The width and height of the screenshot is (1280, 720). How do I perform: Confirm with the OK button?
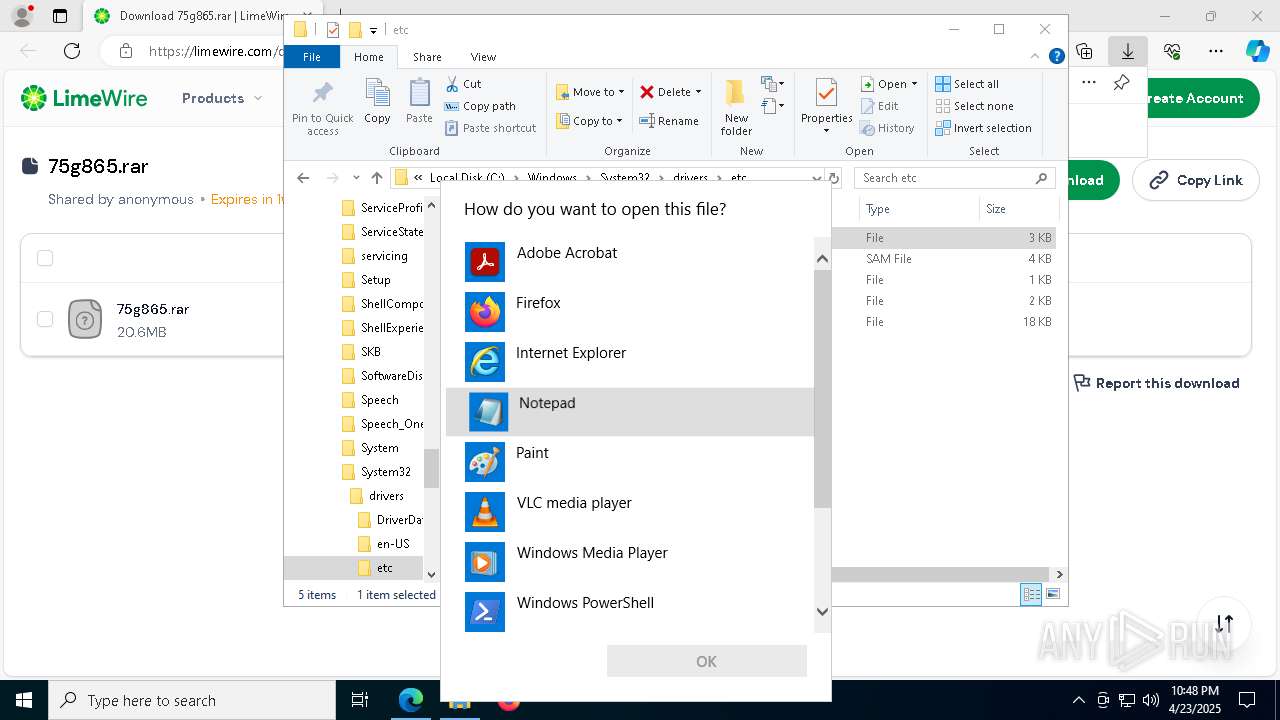click(x=706, y=661)
